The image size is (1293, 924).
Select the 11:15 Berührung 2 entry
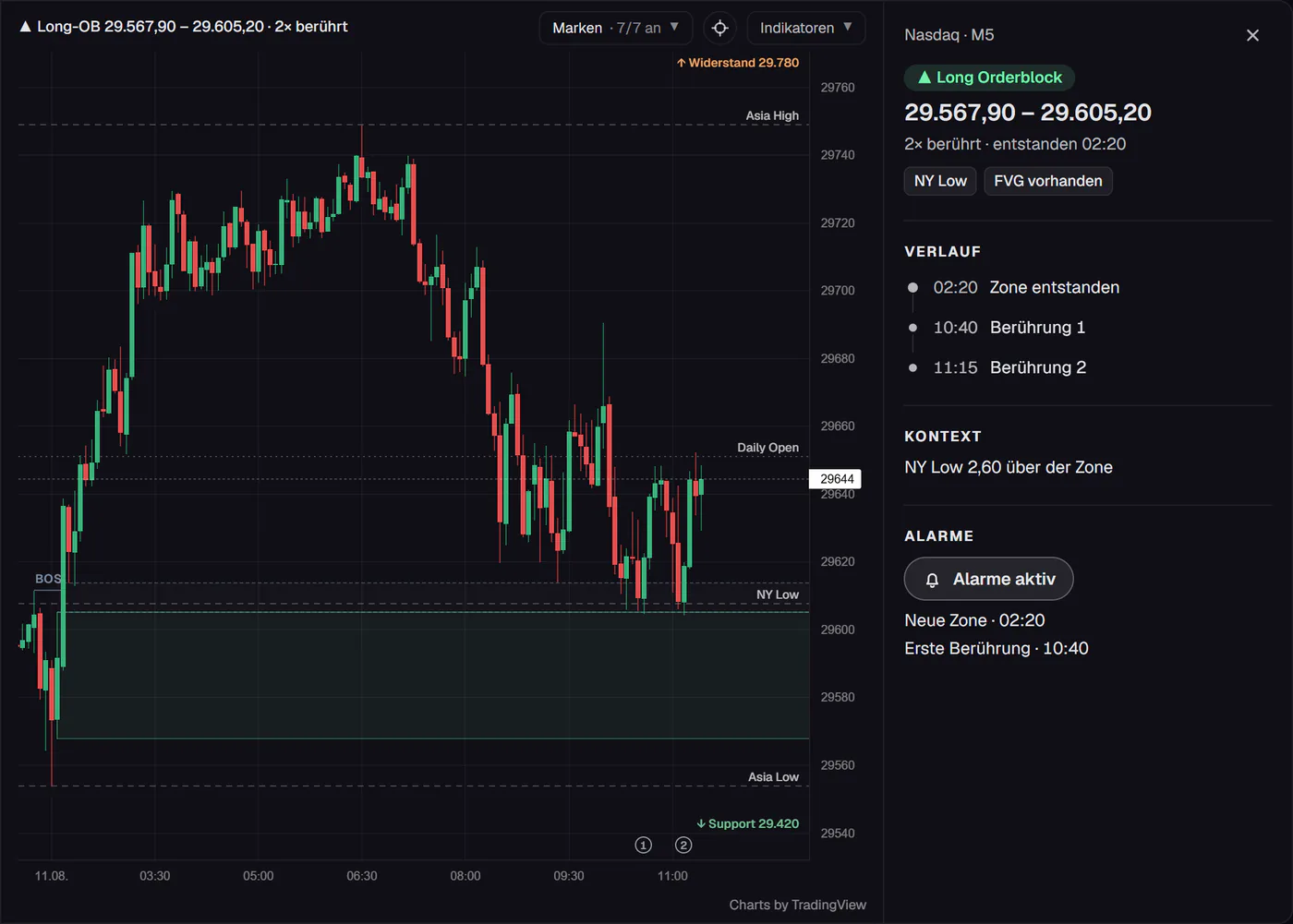coord(997,367)
